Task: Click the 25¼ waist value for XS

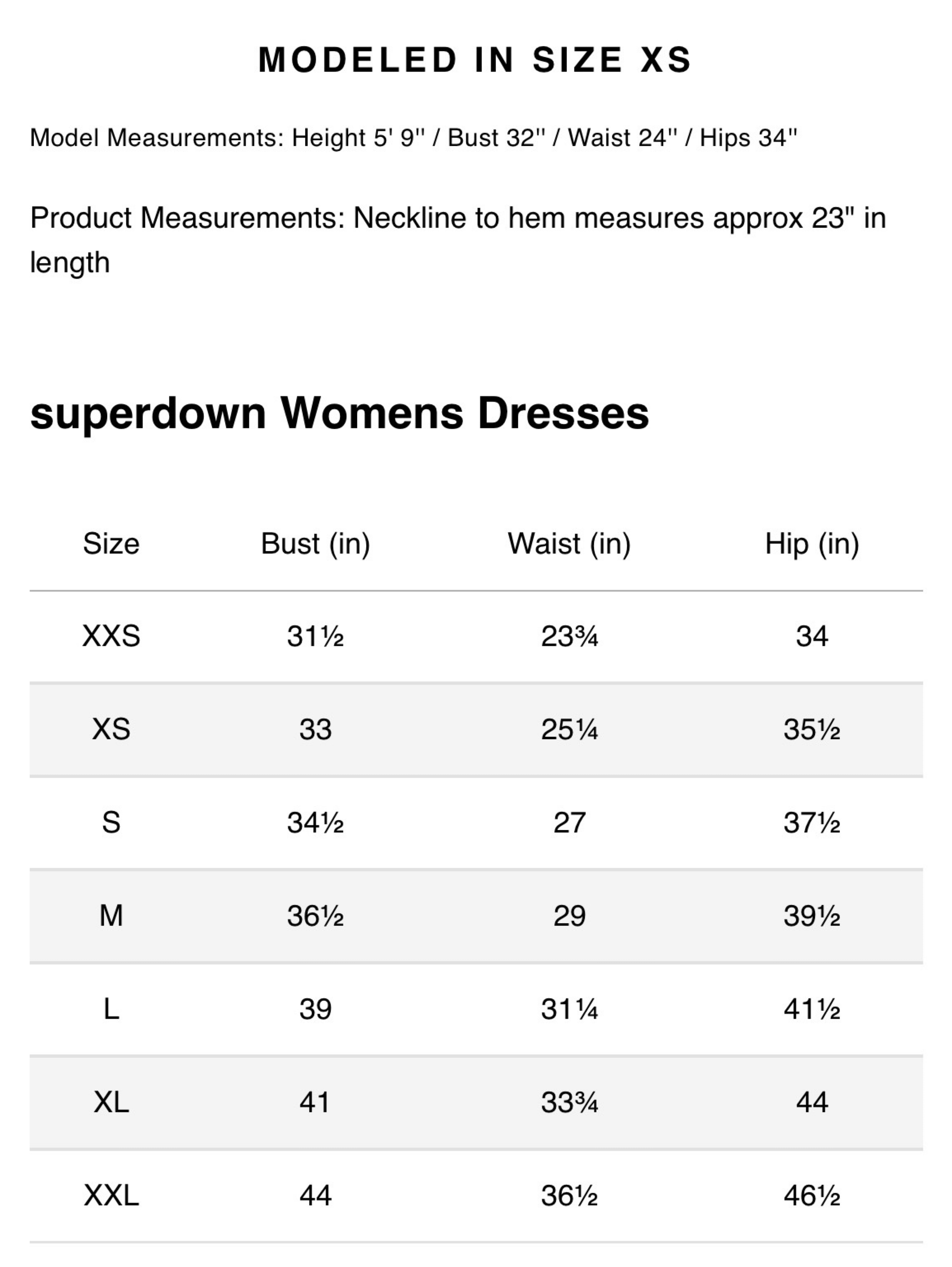Action: [x=569, y=730]
